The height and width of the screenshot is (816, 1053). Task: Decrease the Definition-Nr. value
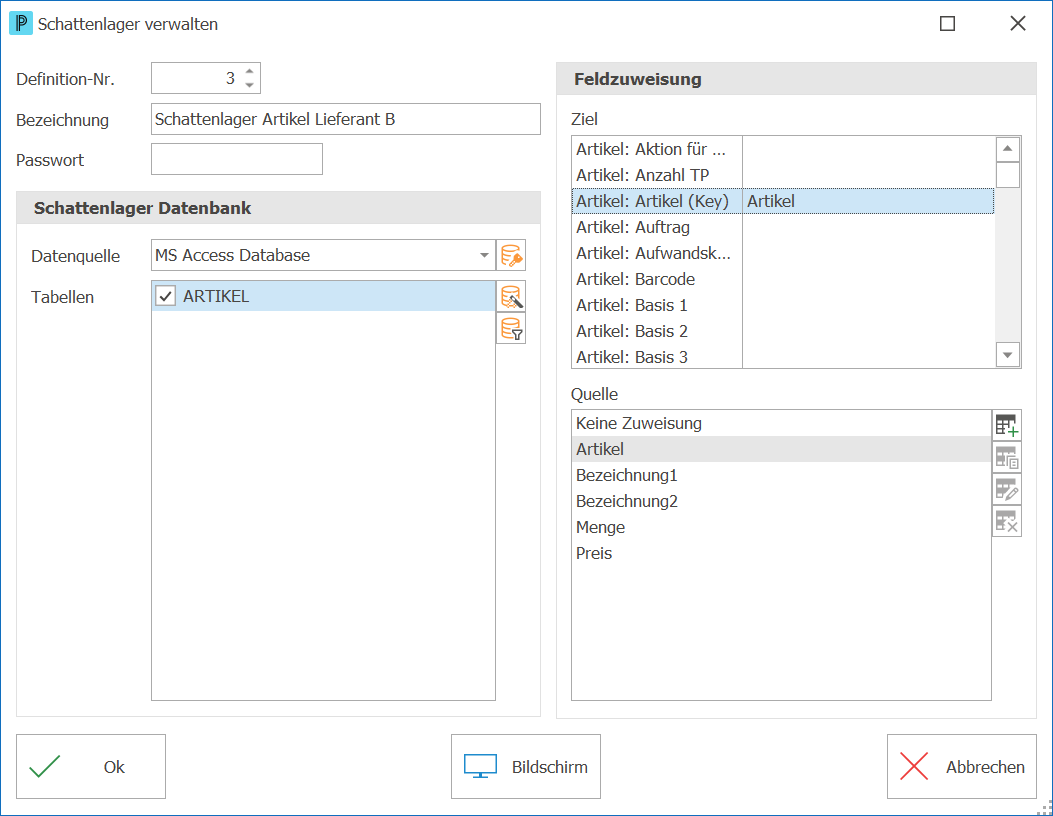click(x=250, y=85)
